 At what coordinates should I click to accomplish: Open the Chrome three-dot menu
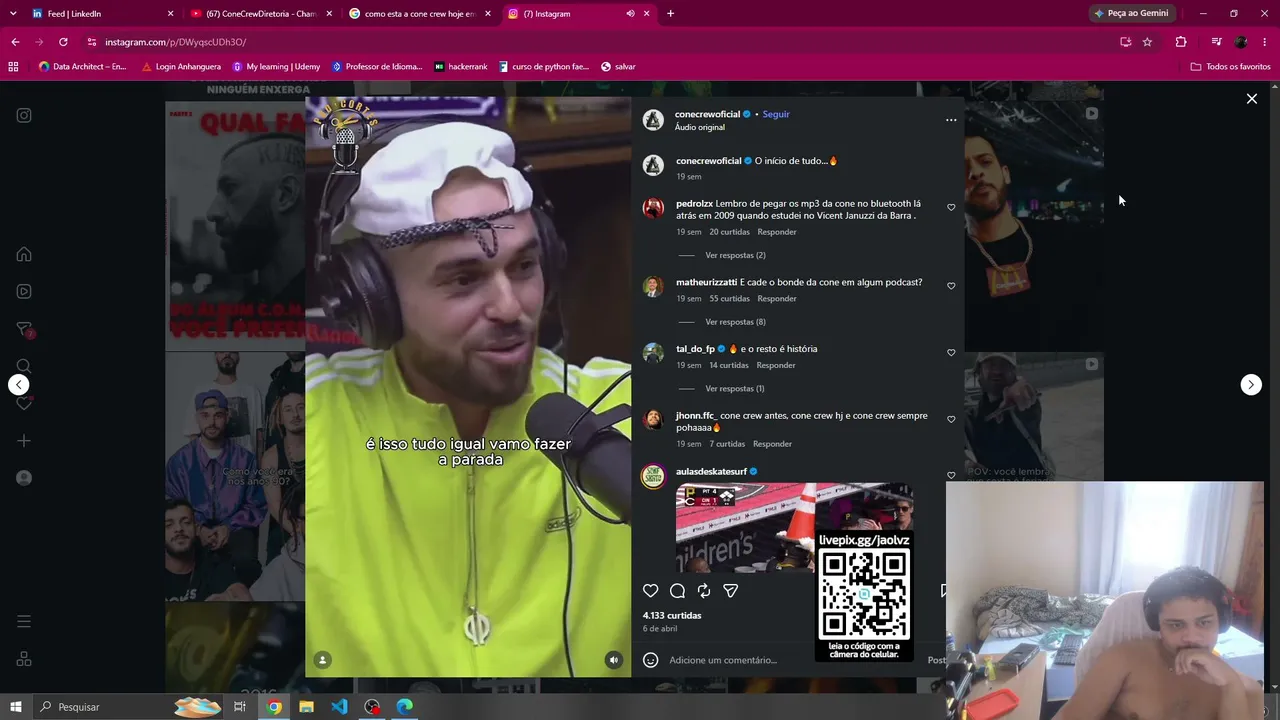click(x=1265, y=42)
